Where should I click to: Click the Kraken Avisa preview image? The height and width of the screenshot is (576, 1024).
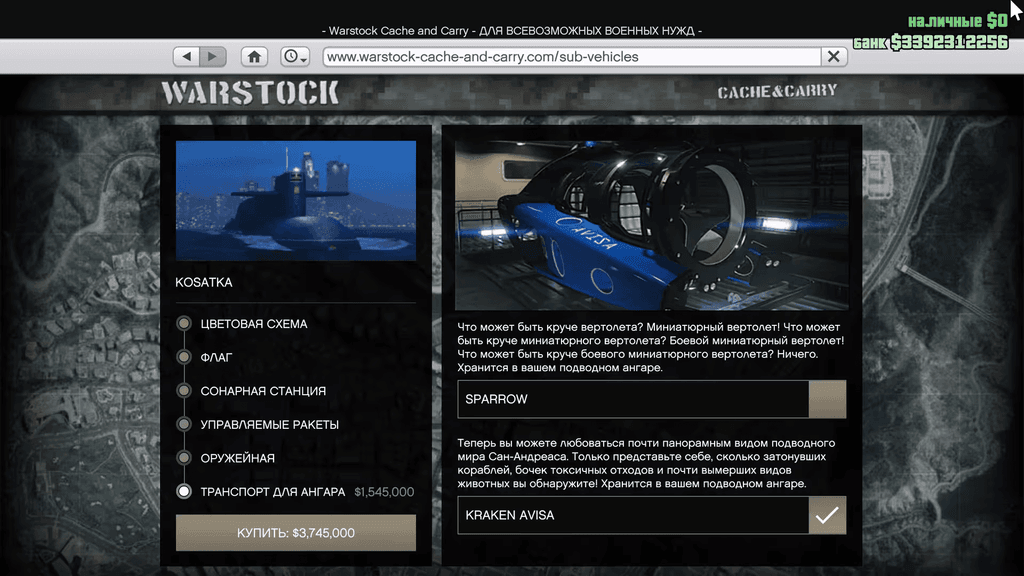click(652, 225)
